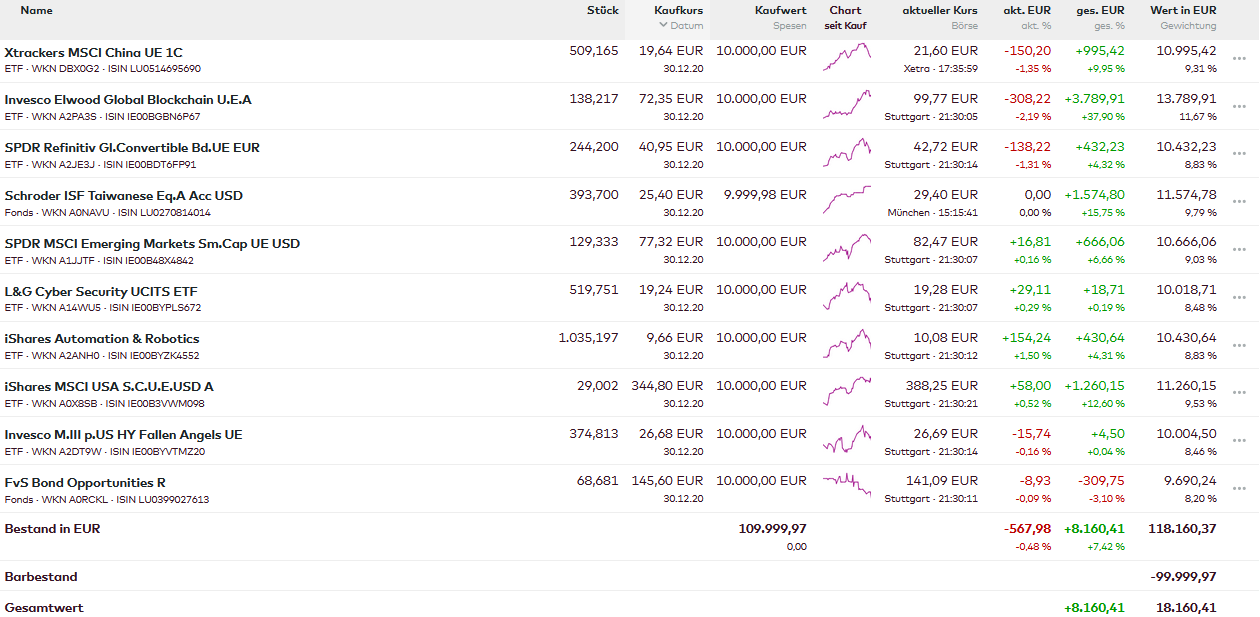The image size is (1260, 617).
Task: Click three-dot menu for FvS Bond Opportunities
Action: click(x=1239, y=490)
